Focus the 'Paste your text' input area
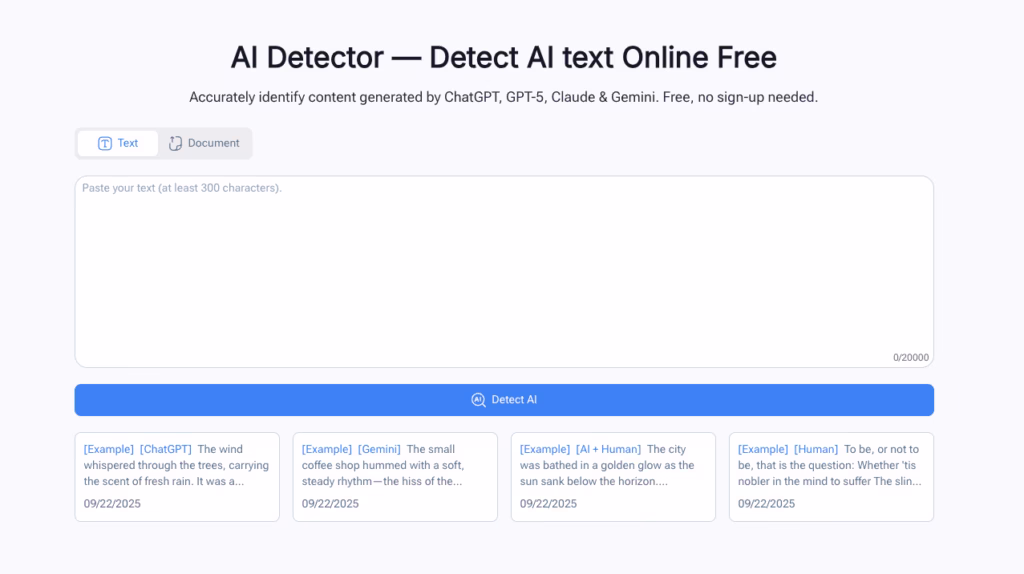 click(504, 270)
